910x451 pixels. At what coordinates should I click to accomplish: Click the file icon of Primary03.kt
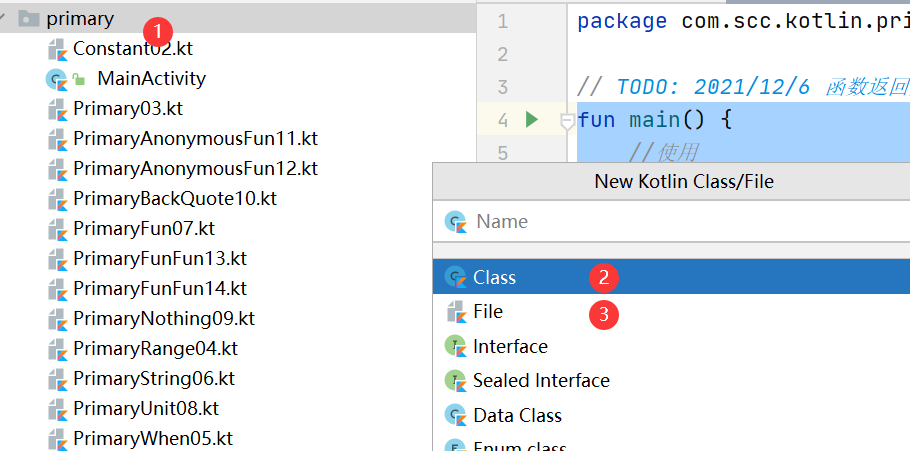point(56,109)
